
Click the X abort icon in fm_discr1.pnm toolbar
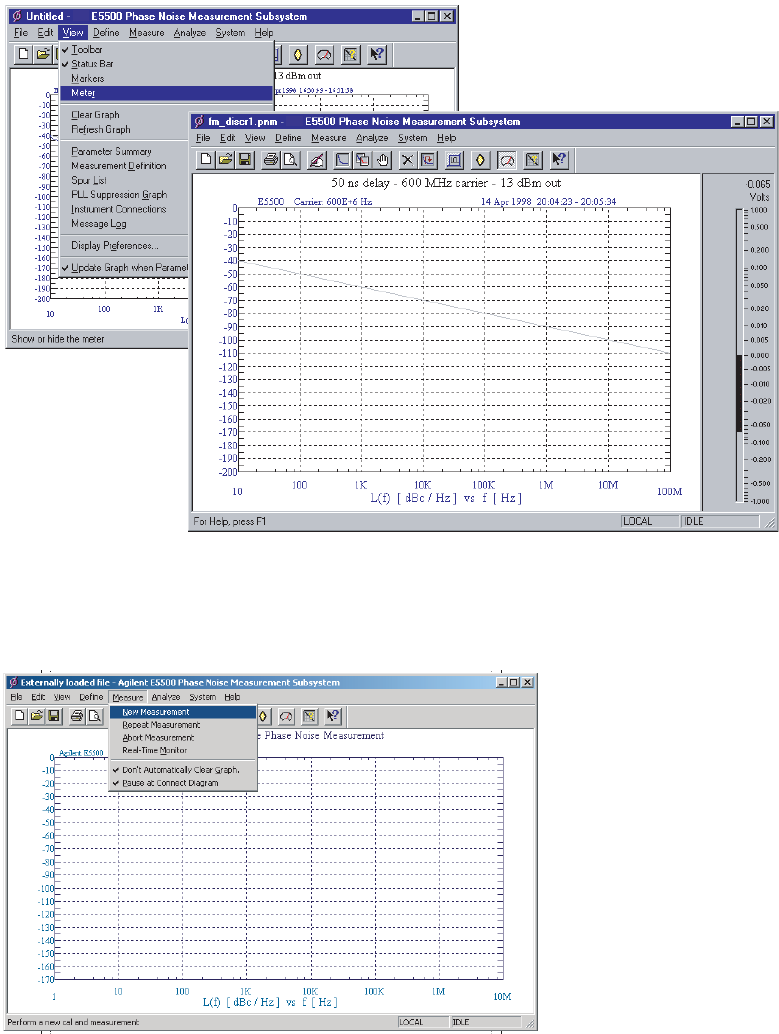click(x=407, y=159)
